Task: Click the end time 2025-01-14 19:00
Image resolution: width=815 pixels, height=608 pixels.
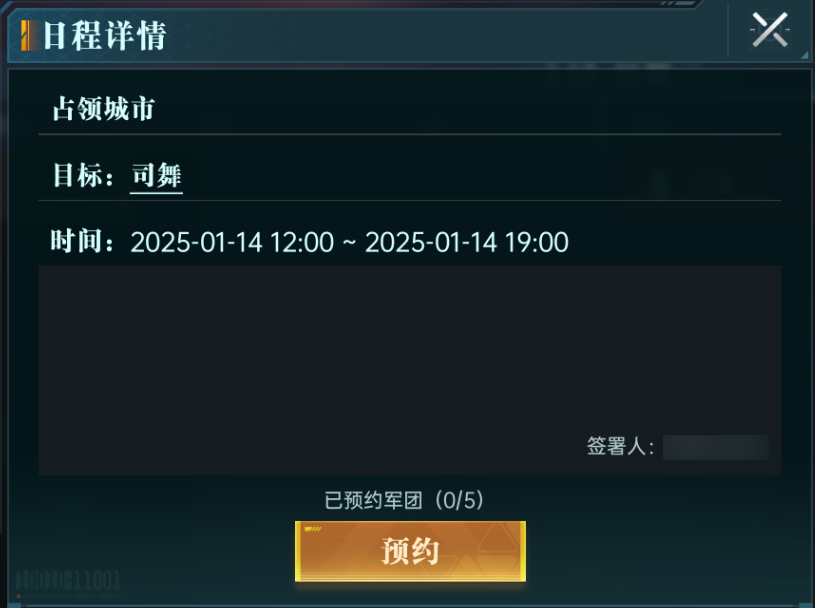Action: point(467,242)
